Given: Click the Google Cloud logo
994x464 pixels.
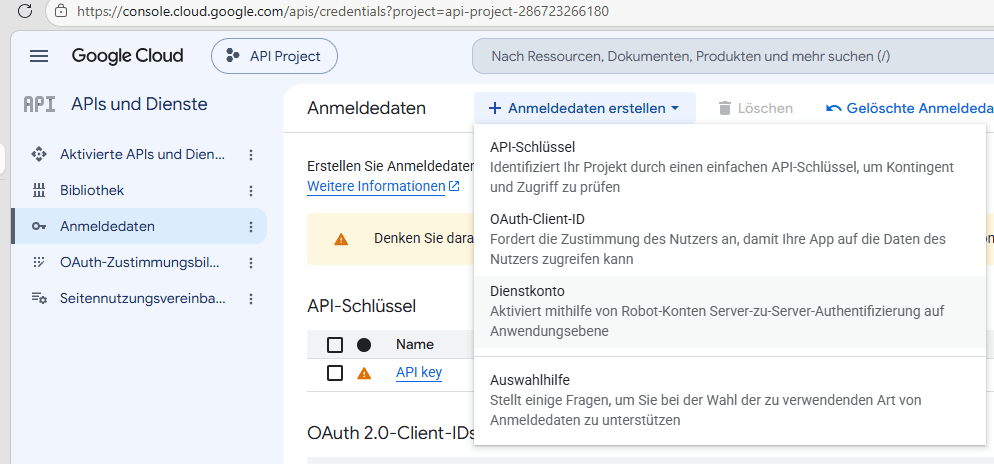Looking at the screenshot, I should [127, 56].
